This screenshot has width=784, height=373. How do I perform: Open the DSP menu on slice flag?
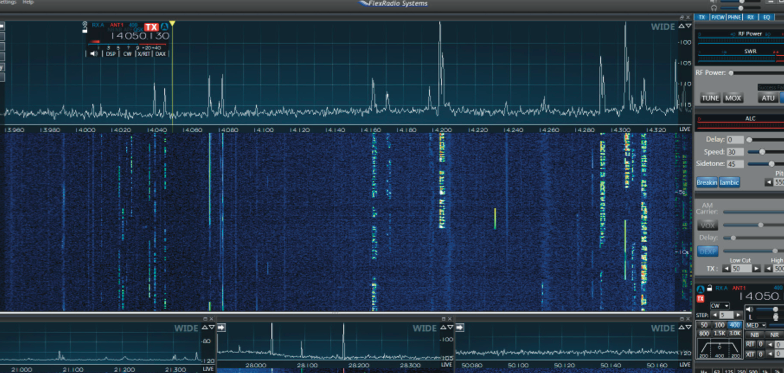click(110, 54)
